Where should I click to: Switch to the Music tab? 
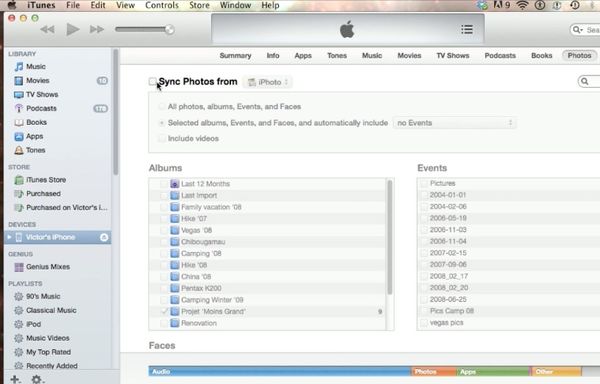372,55
